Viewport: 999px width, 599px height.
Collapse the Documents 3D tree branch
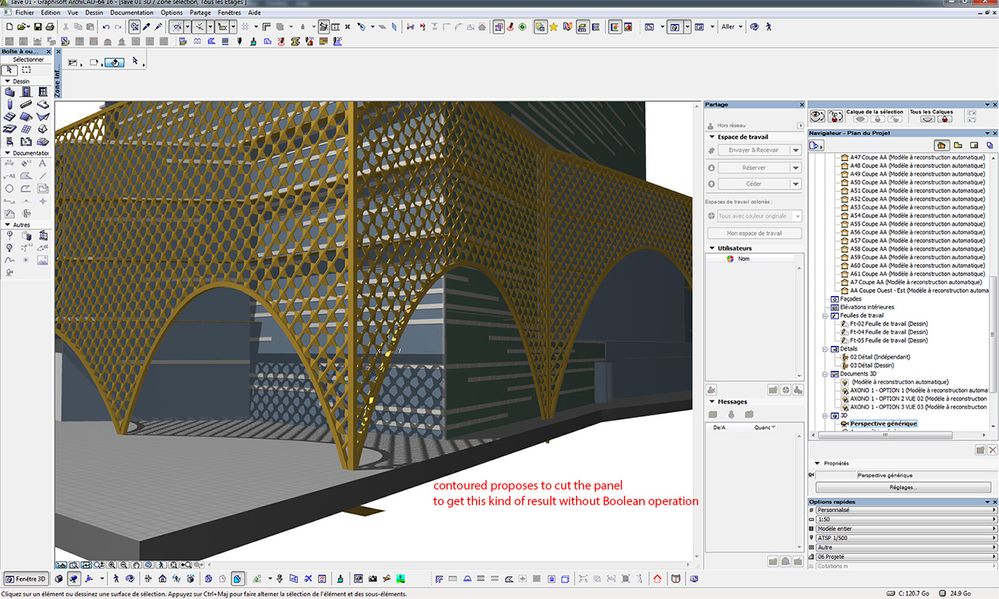pyautogui.click(x=824, y=374)
